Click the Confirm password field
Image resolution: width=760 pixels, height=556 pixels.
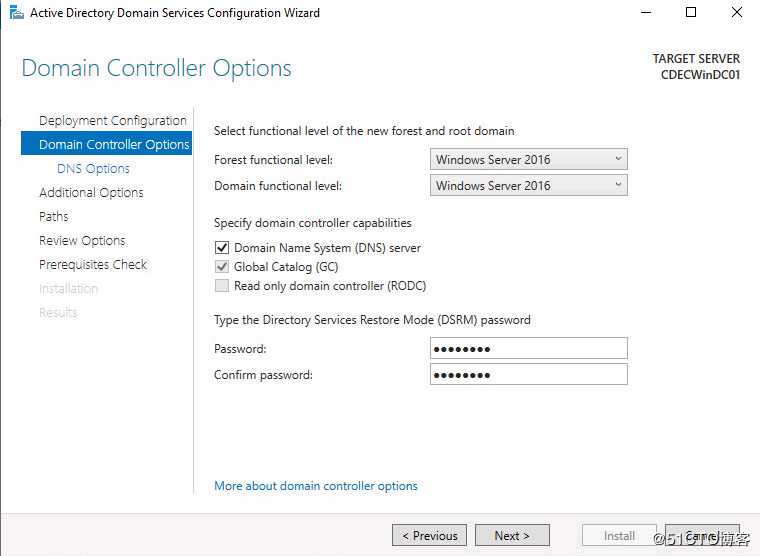[528, 374]
